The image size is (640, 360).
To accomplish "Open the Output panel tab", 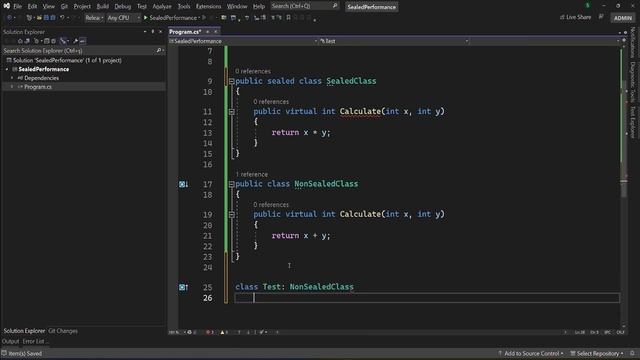I will [x=11, y=341].
